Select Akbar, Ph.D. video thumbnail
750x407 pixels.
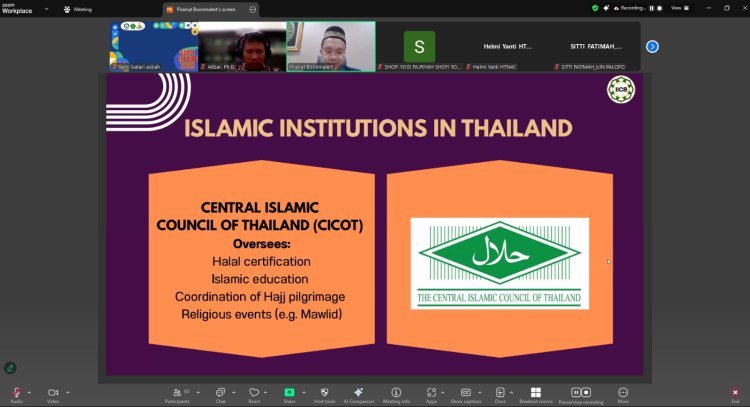(242, 46)
